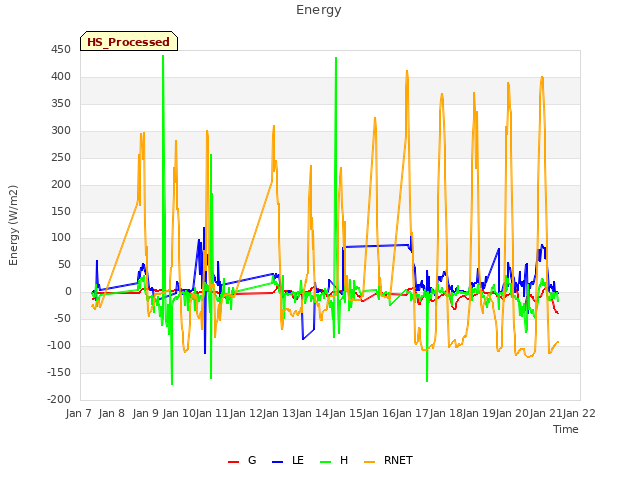The height and width of the screenshot is (480, 640).
Task: Click the Time x-axis label
Action: pyautogui.click(x=566, y=429)
